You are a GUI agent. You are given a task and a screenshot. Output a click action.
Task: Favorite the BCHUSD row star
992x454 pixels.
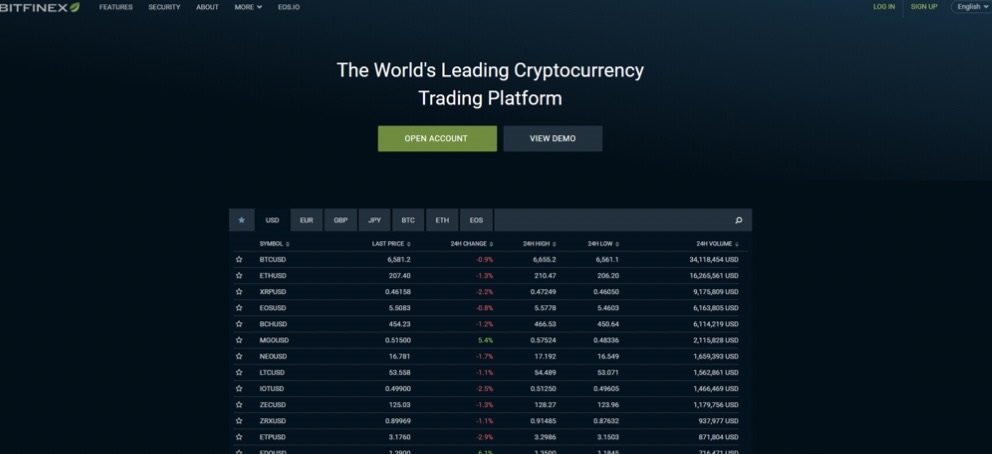239,324
